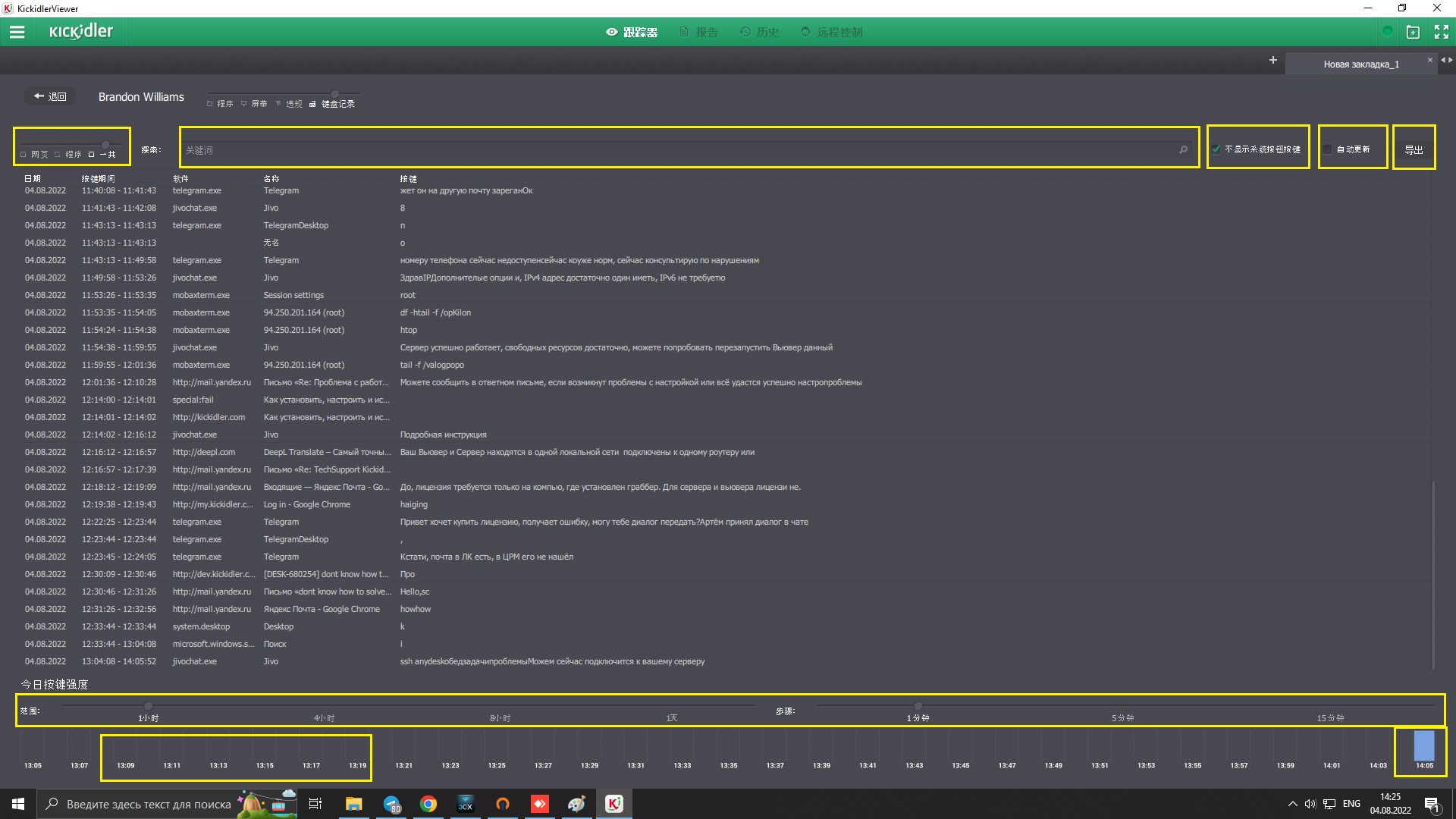Open the Windows Start menu
1456x819 pixels.
point(18,804)
